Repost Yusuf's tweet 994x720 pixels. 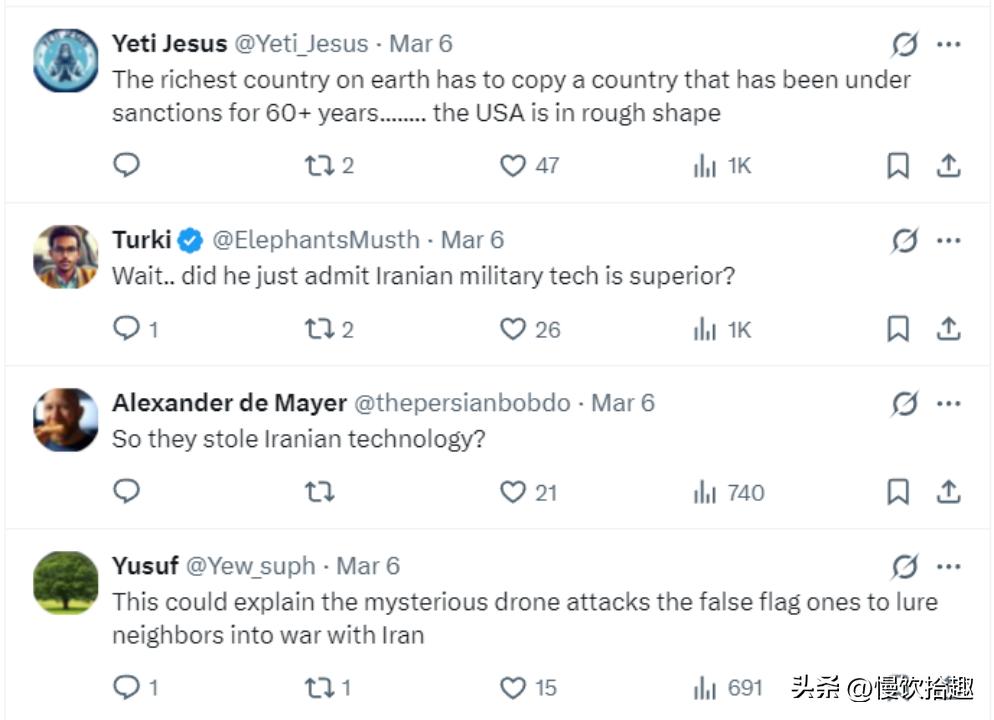(x=320, y=687)
